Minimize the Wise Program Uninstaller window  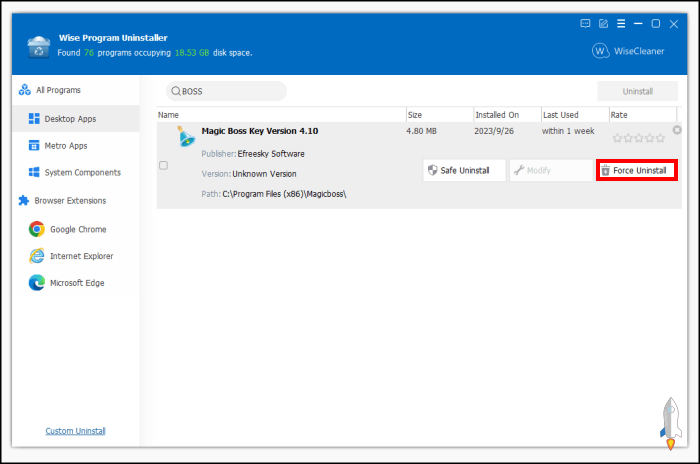click(638, 24)
